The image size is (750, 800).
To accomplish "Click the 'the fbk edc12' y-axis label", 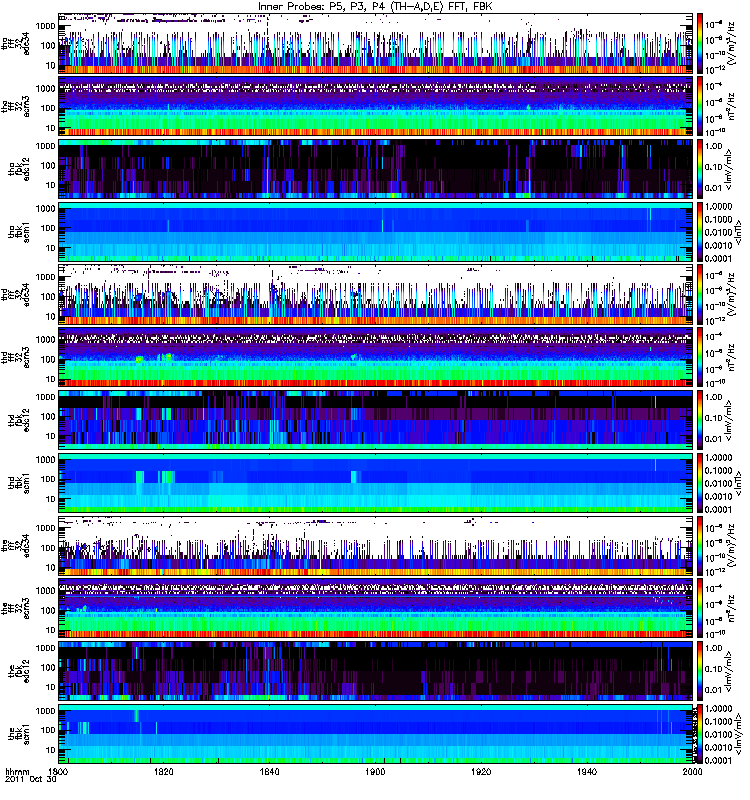I will point(19,671).
